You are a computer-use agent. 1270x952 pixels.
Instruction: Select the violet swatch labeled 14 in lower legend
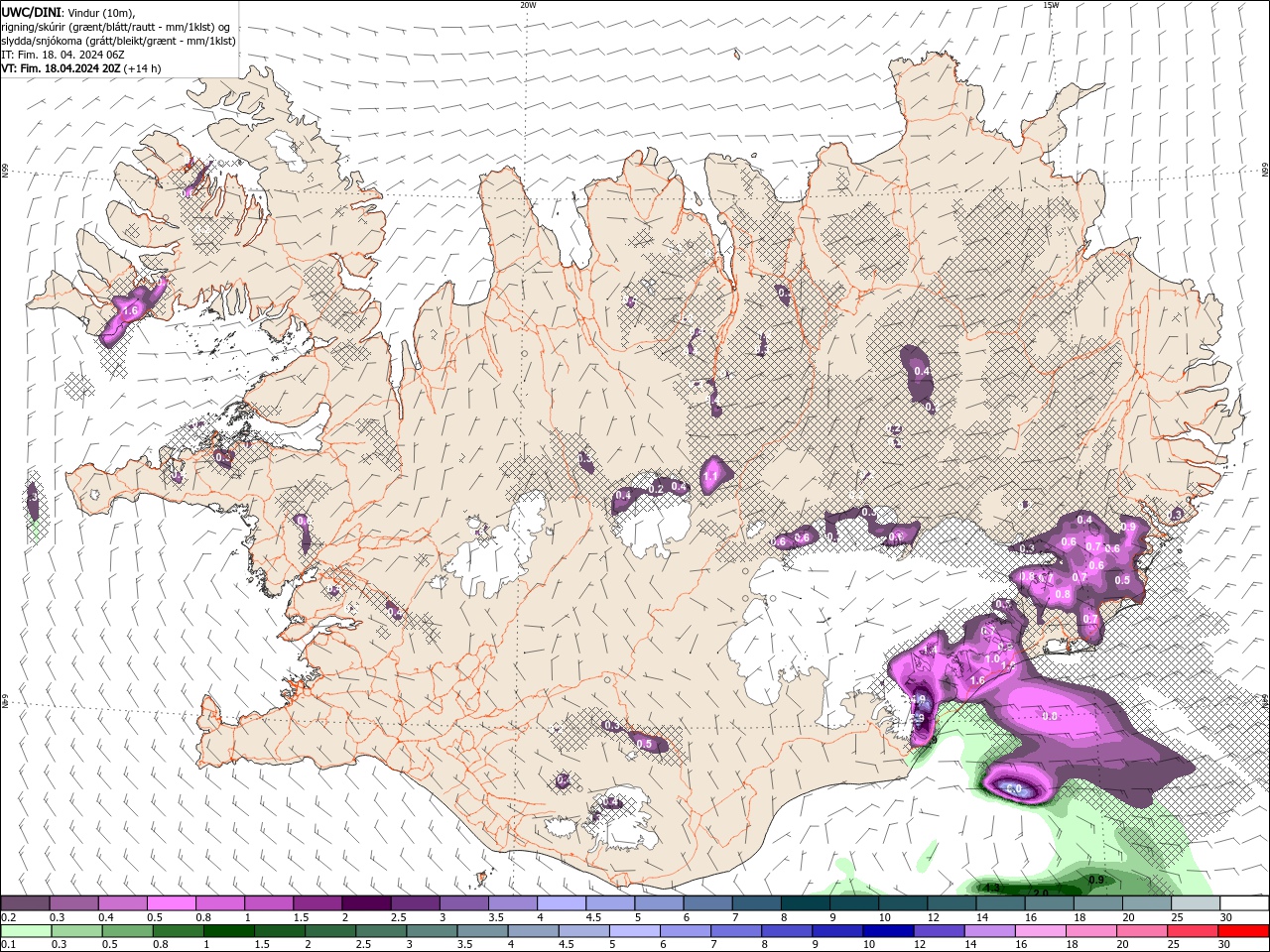(989, 930)
